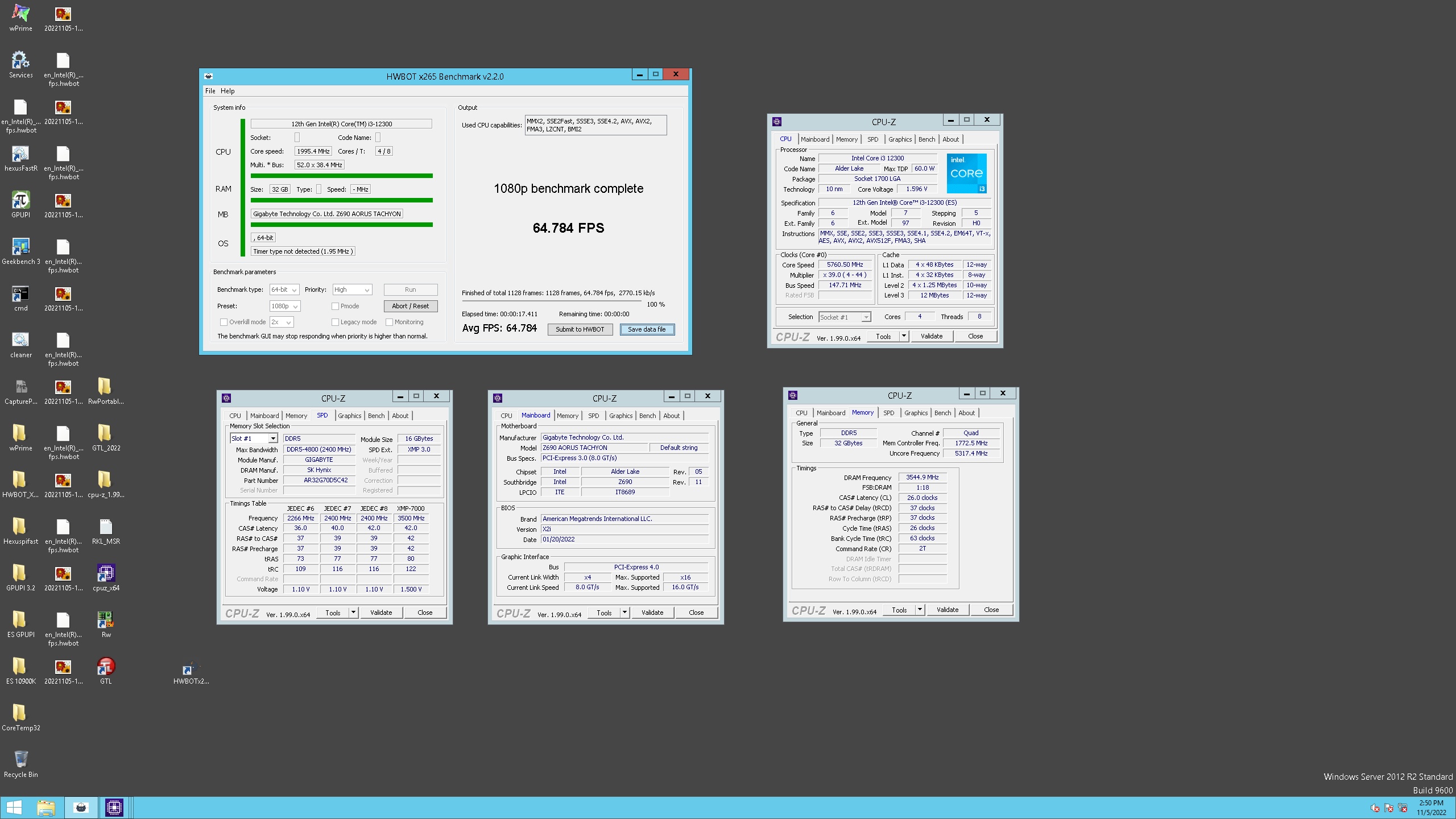Viewport: 1456px width, 819px height.
Task: Select HWBOT x265 taskbar icon
Action: tap(81, 808)
